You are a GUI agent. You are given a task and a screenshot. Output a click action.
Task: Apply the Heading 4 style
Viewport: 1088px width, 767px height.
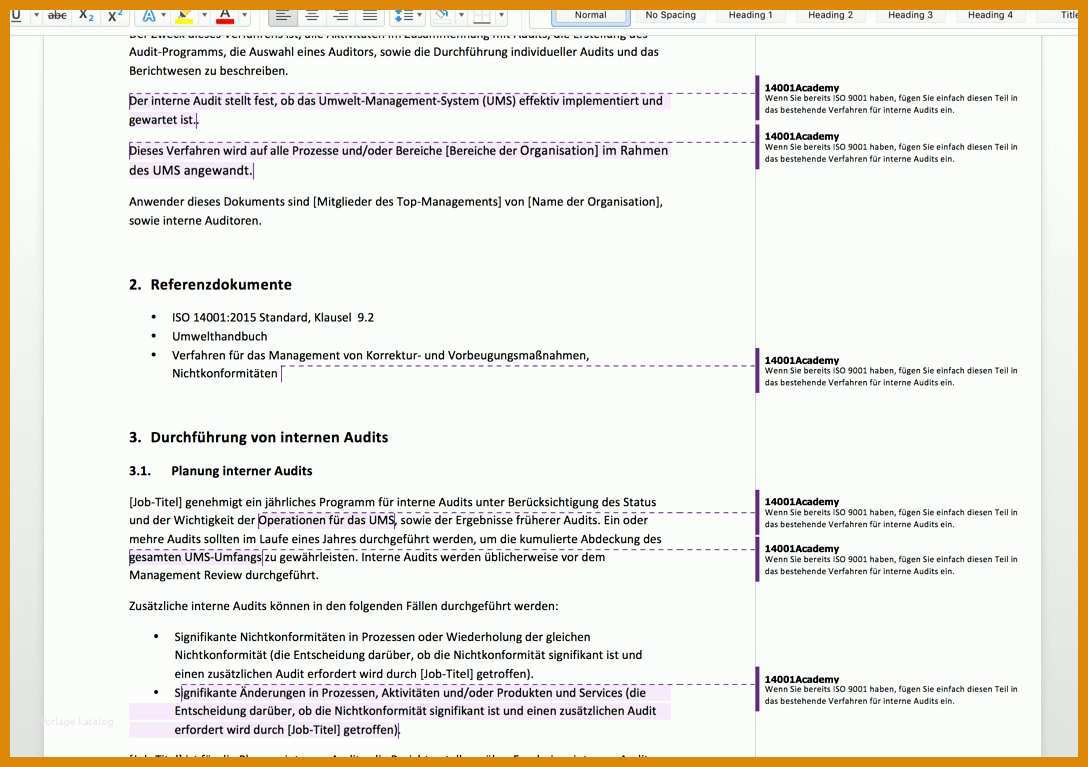990,15
